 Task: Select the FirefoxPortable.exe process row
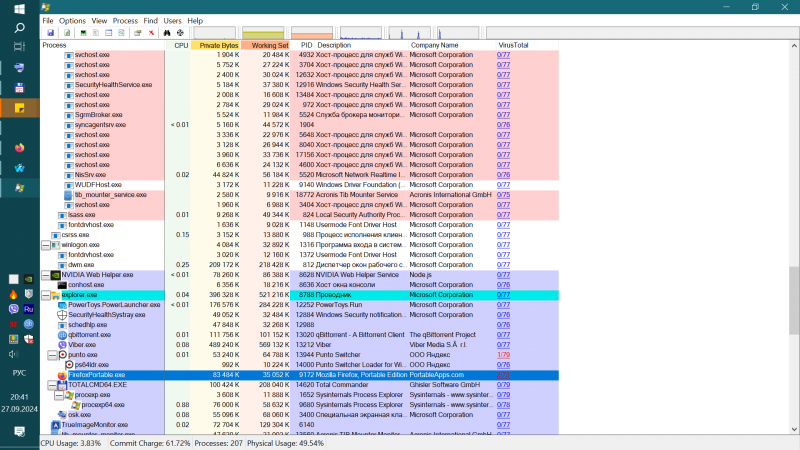coord(299,375)
